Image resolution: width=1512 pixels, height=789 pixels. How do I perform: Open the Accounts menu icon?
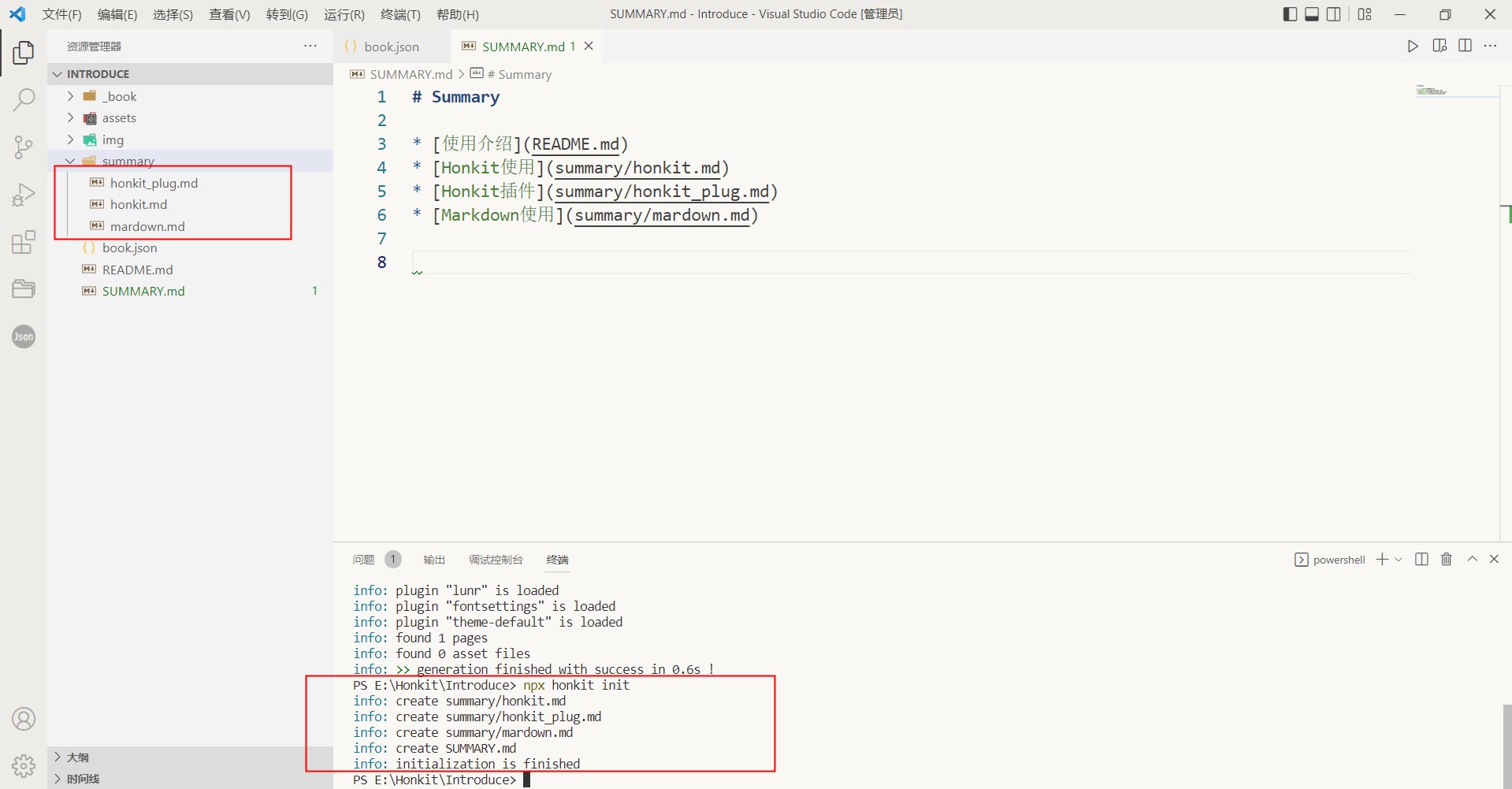click(x=24, y=719)
